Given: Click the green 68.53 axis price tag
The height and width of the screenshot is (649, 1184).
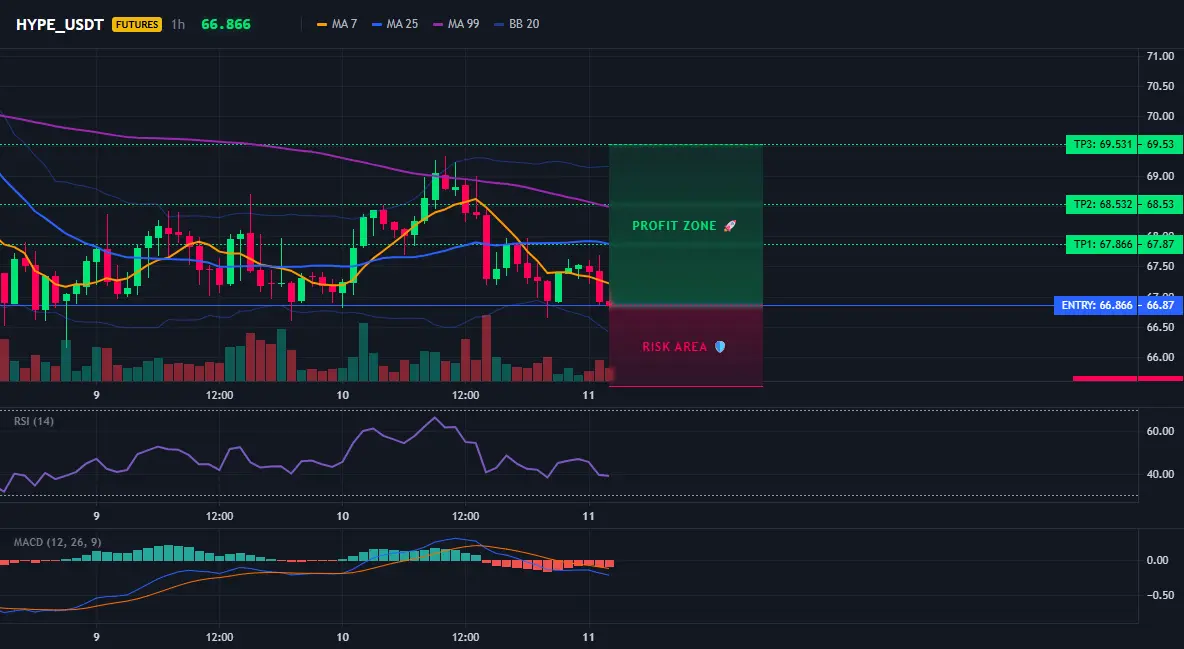Looking at the screenshot, I should tap(1161, 205).
